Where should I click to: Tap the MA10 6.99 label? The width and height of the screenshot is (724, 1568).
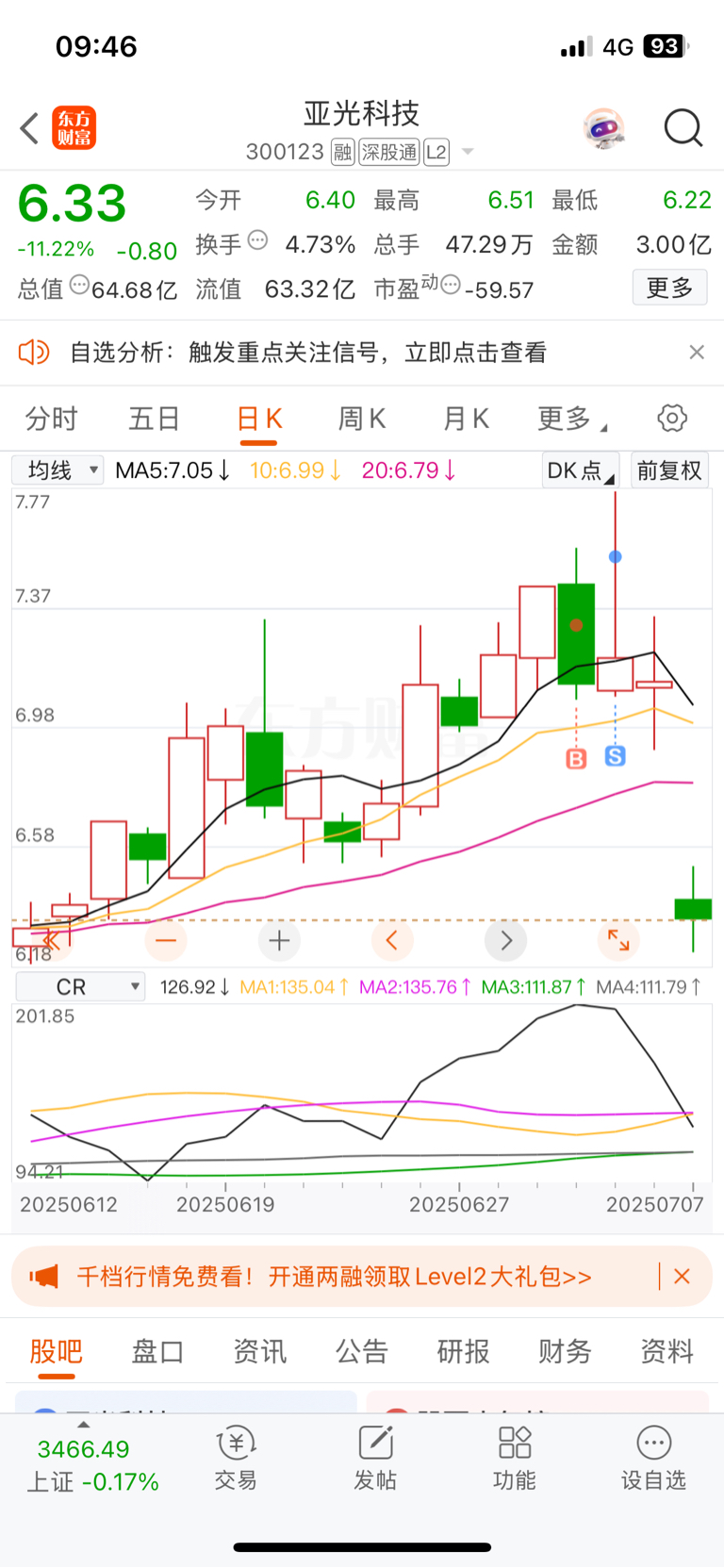tap(295, 470)
